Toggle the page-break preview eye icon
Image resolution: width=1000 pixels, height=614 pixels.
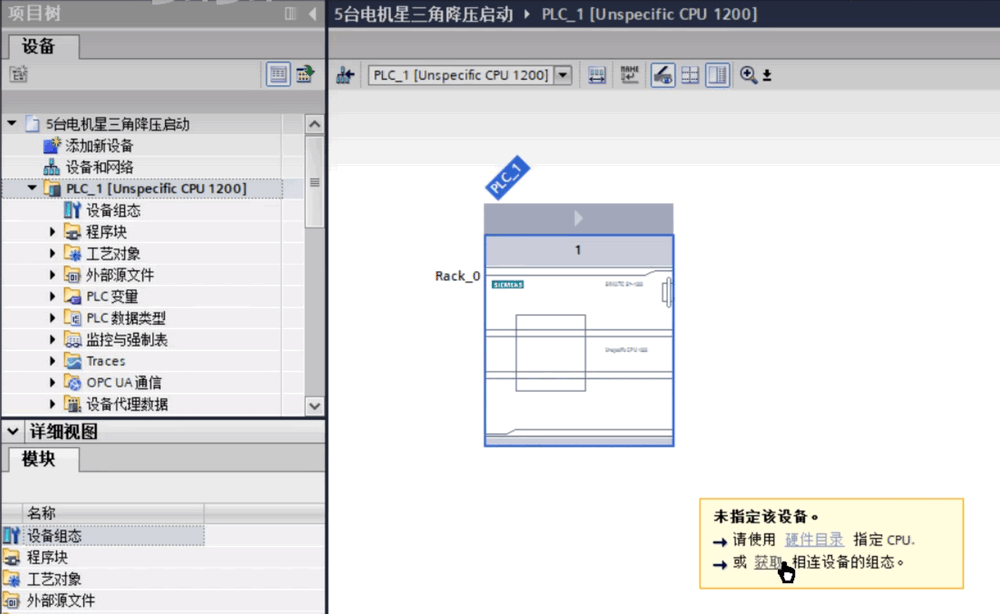[x=662, y=75]
